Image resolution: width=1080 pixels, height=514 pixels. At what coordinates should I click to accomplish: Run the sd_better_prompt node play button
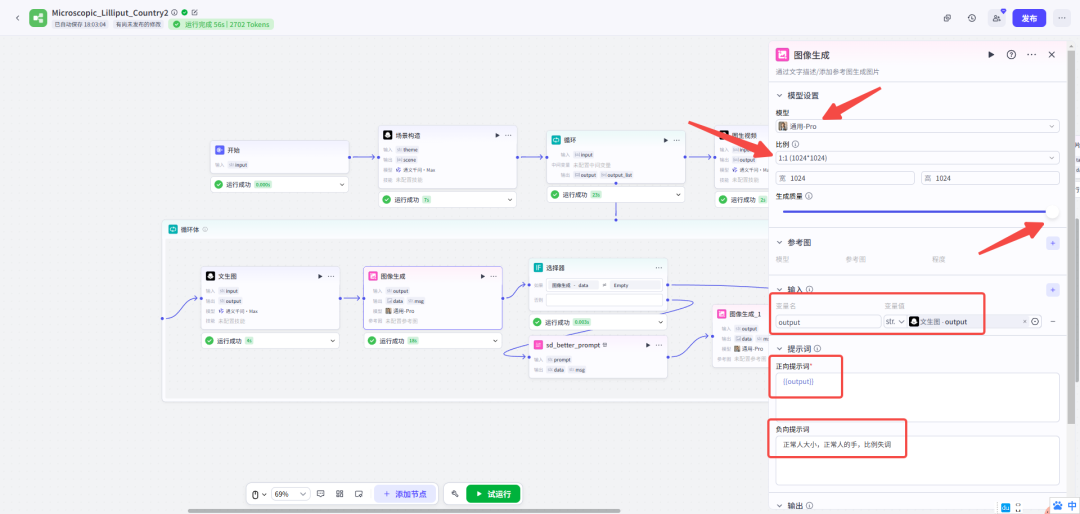(x=647, y=345)
